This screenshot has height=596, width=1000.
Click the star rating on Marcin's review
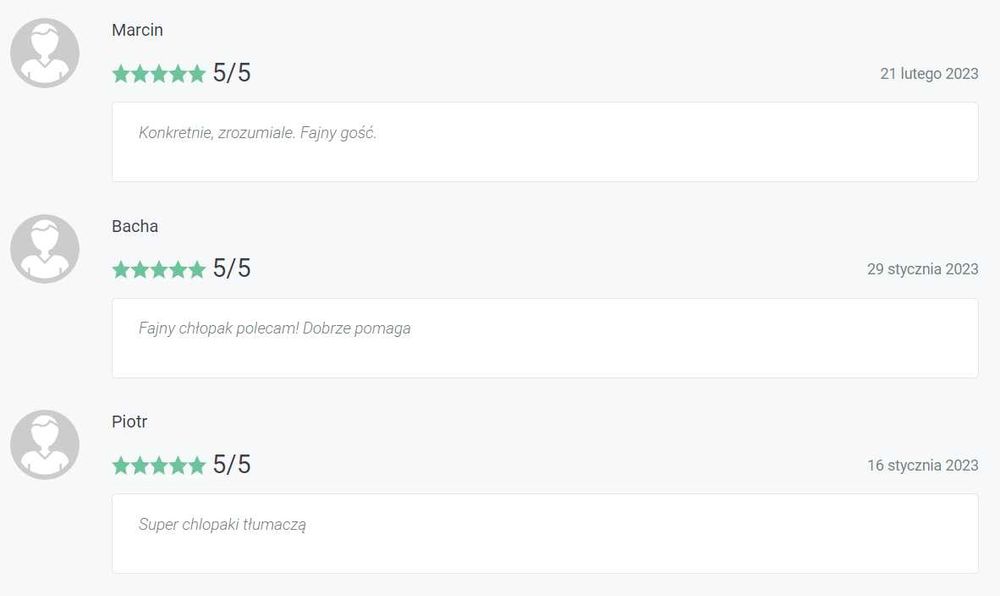pos(159,73)
